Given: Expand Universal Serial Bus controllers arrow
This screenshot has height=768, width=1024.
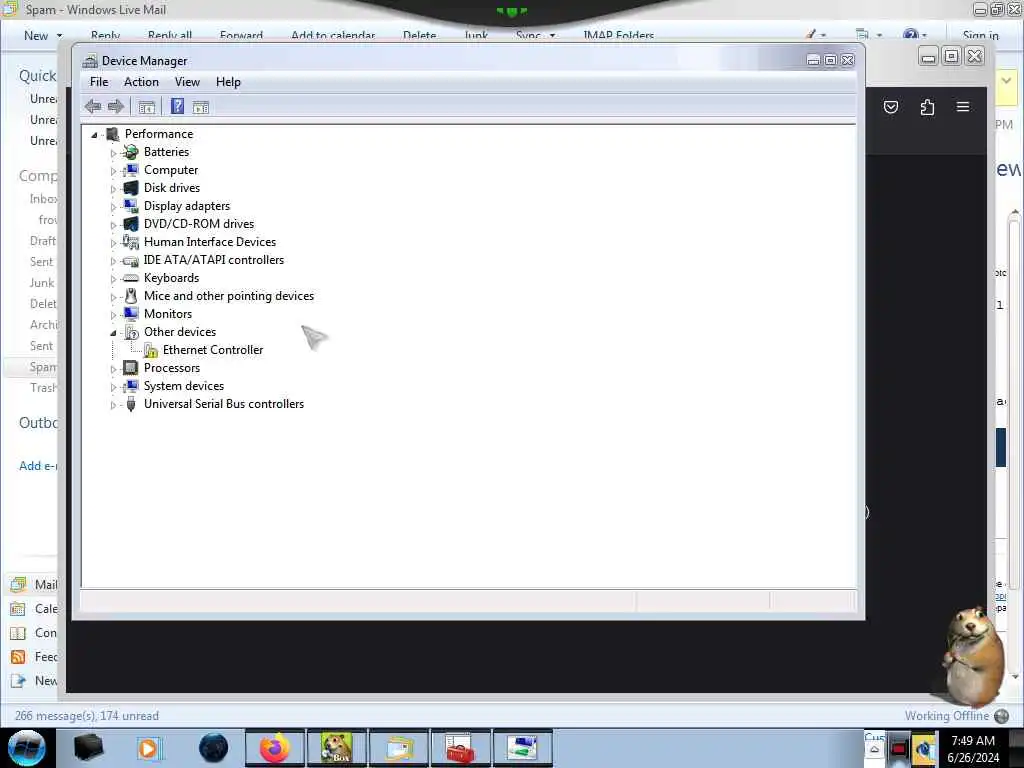Looking at the screenshot, I should [x=113, y=405].
